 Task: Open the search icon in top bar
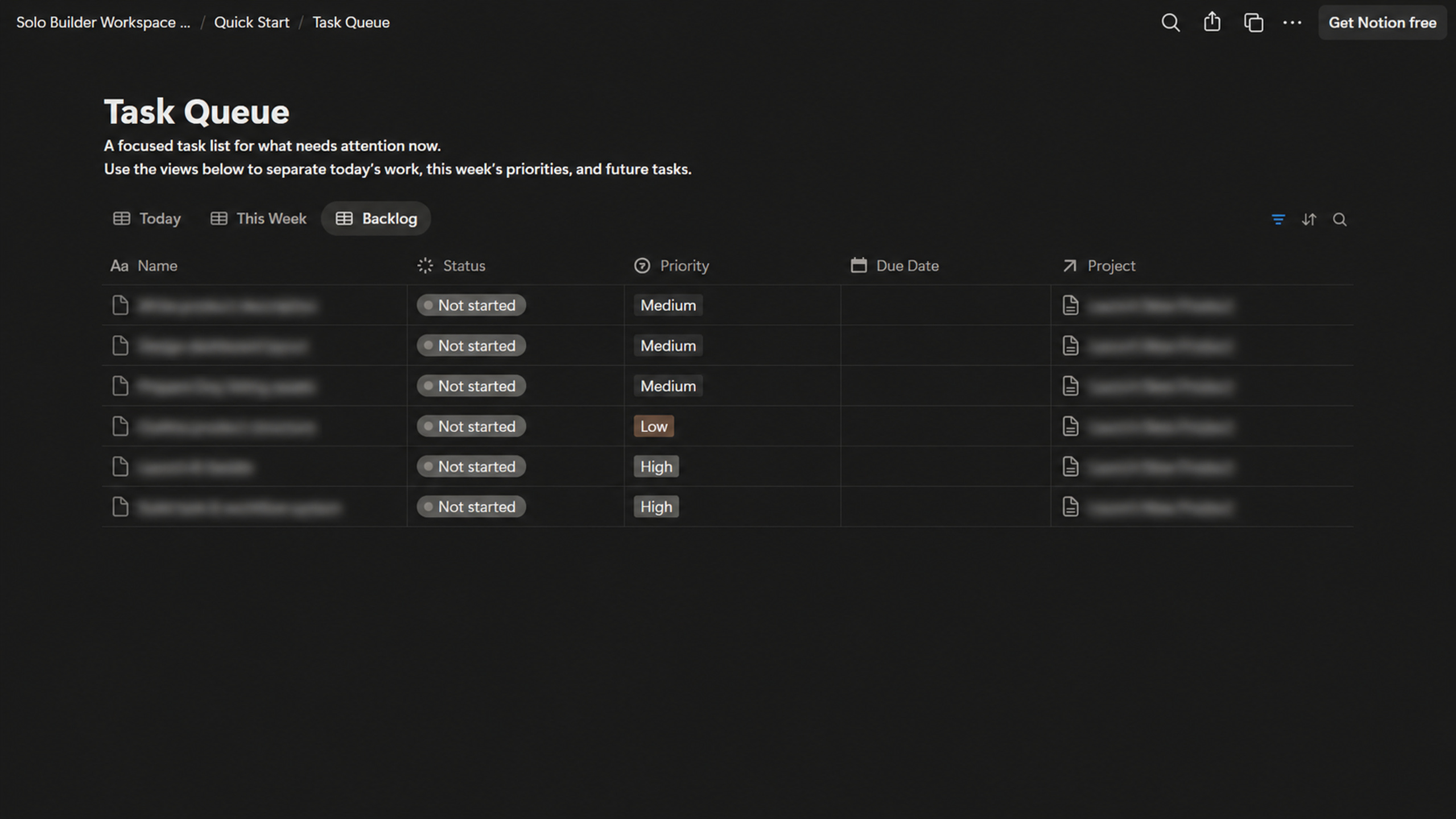click(x=1170, y=23)
